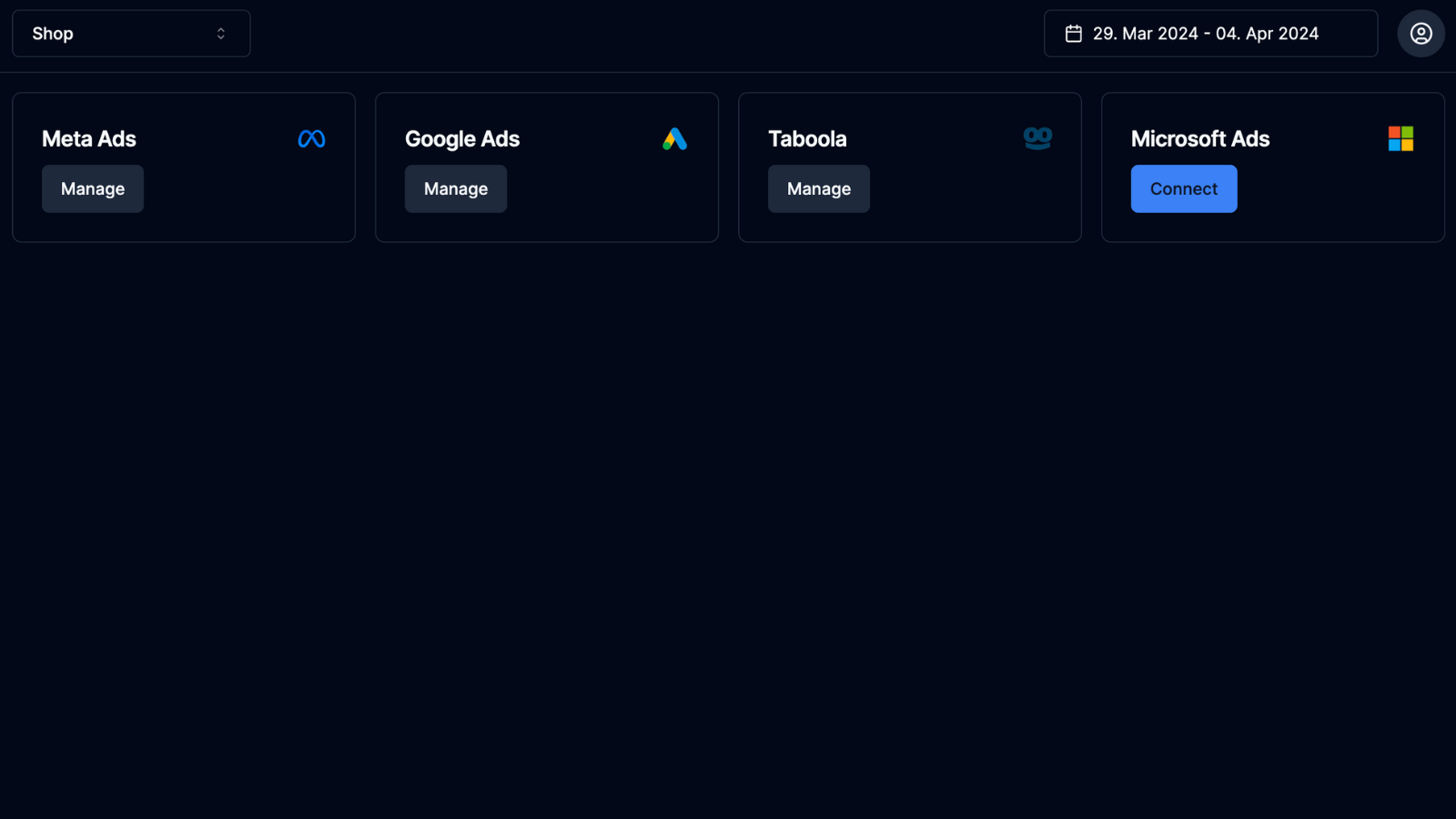Click the Microsoft logo icon
Screen dimensions: 1456x819
coord(1400,138)
